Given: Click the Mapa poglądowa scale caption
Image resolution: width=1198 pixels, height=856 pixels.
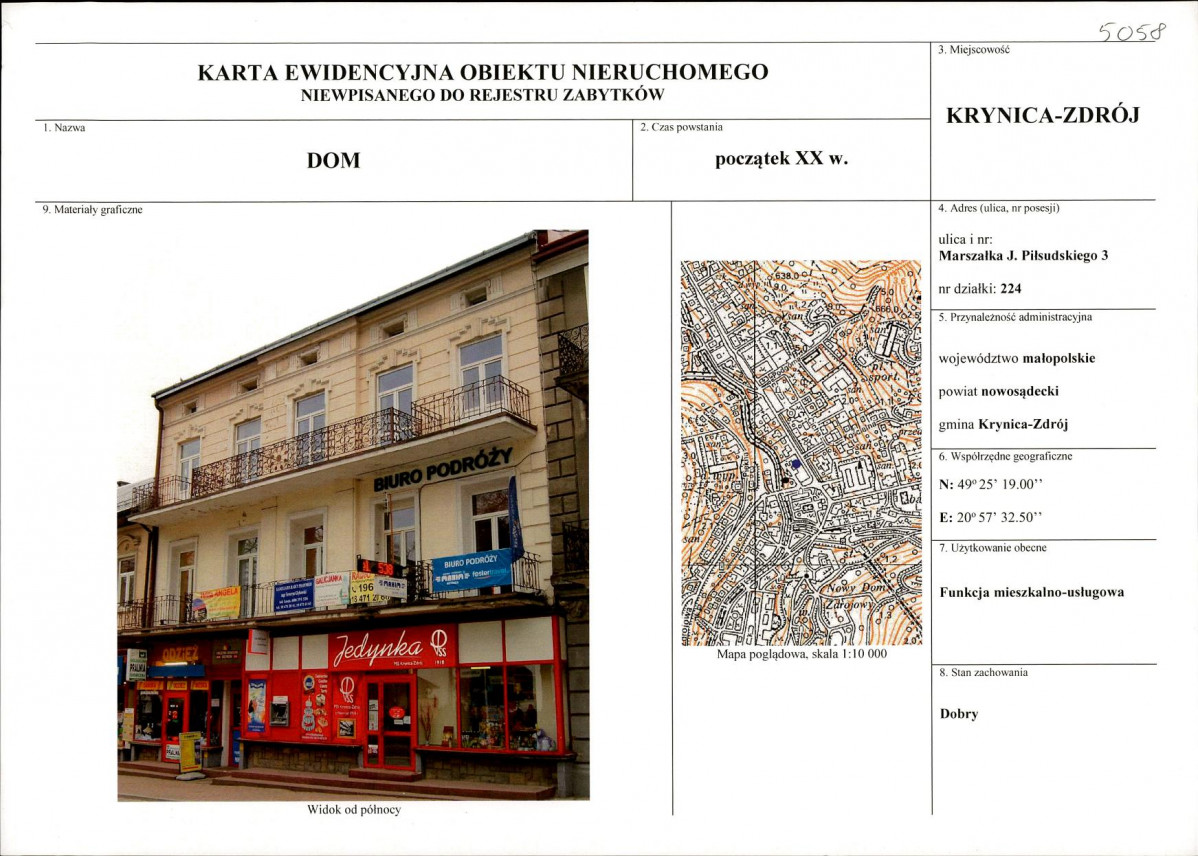Looking at the screenshot, I should (801, 656).
